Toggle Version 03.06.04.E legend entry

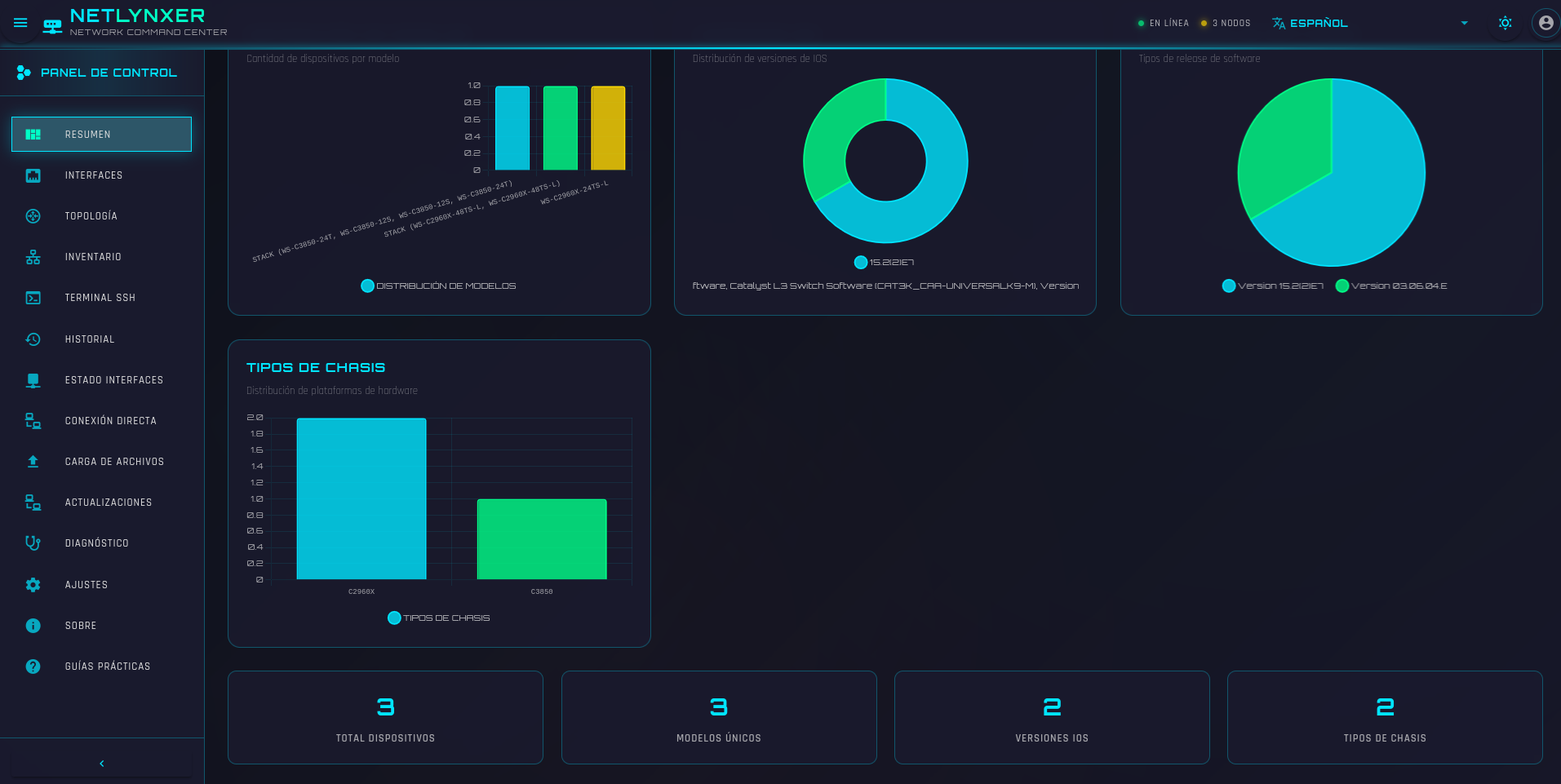(1391, 286)
